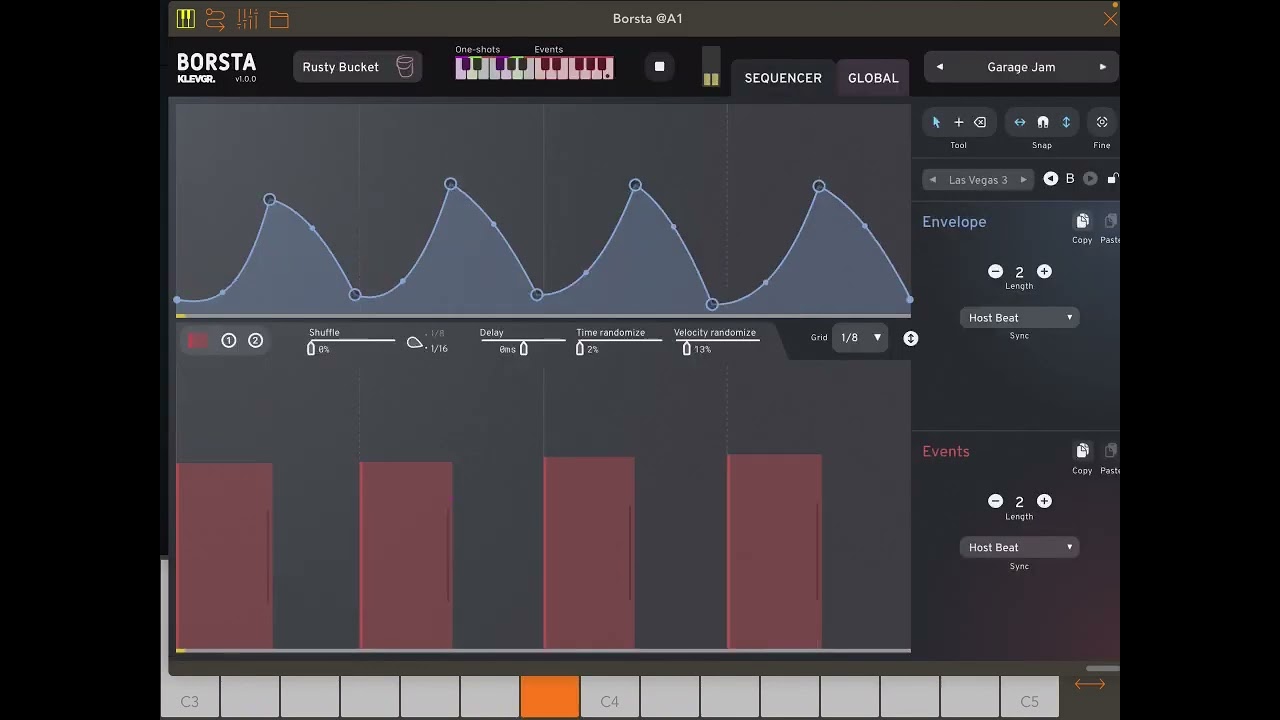
Task: Toggle horizontal snap
Action: click(1019, 122)
